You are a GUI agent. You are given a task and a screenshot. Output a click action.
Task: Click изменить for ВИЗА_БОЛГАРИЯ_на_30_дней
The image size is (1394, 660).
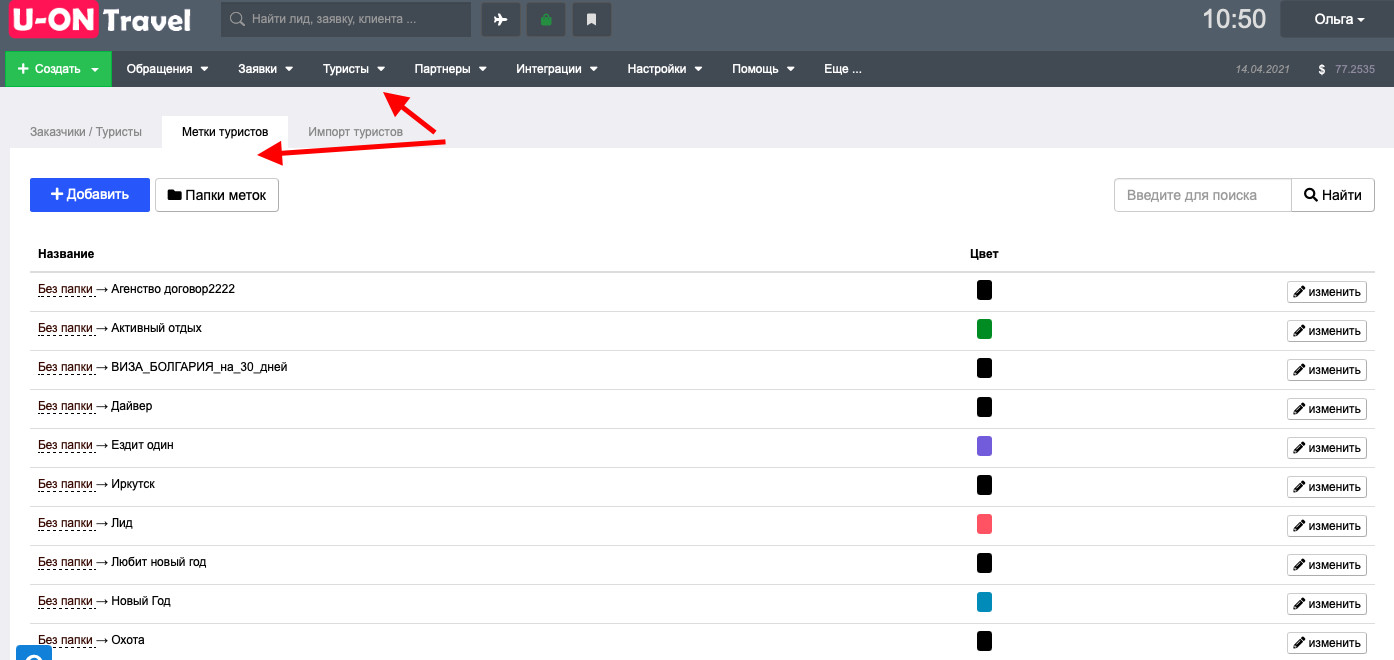point(1327,370)
